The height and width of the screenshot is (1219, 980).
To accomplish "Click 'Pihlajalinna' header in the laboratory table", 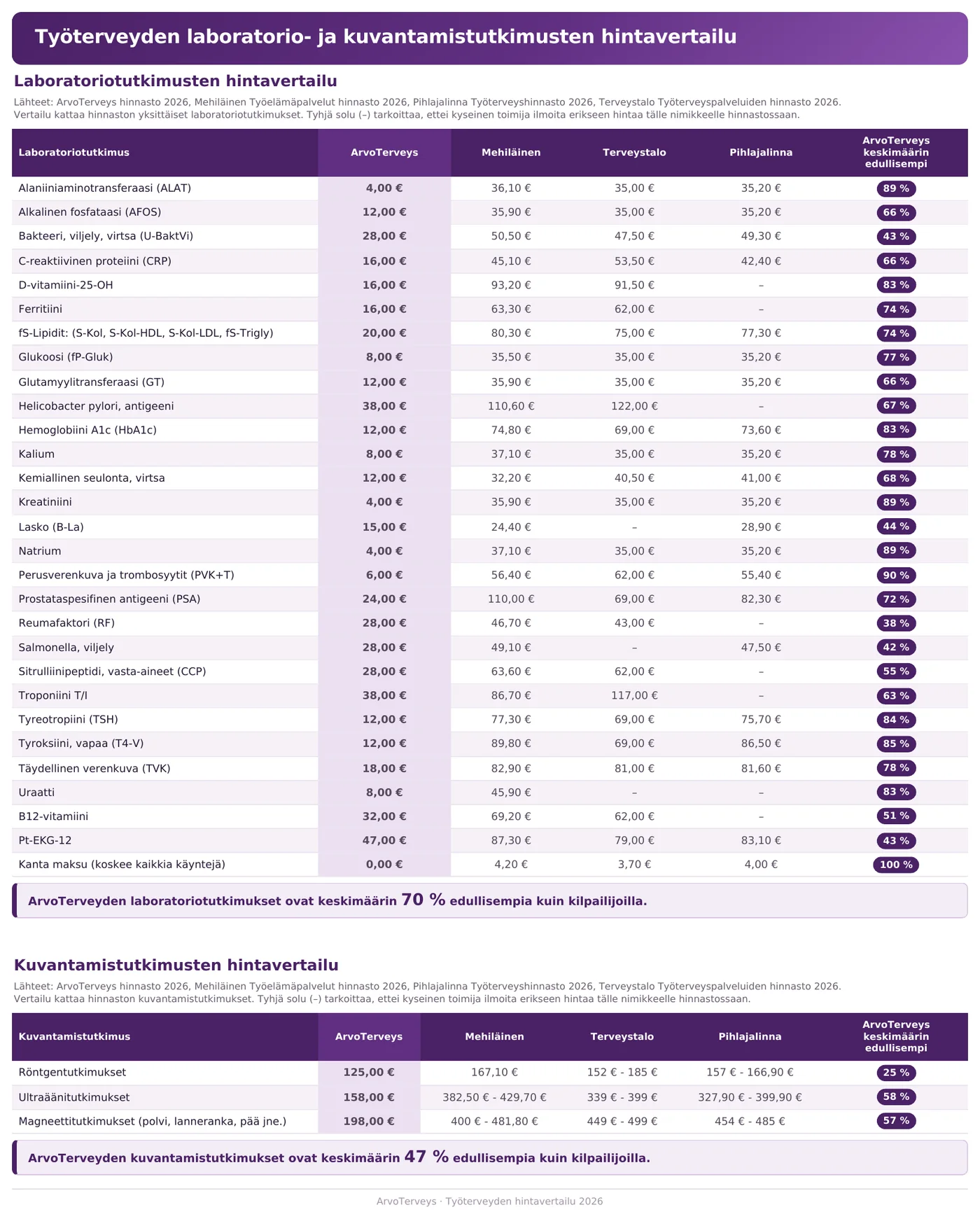I will (761, 153).
